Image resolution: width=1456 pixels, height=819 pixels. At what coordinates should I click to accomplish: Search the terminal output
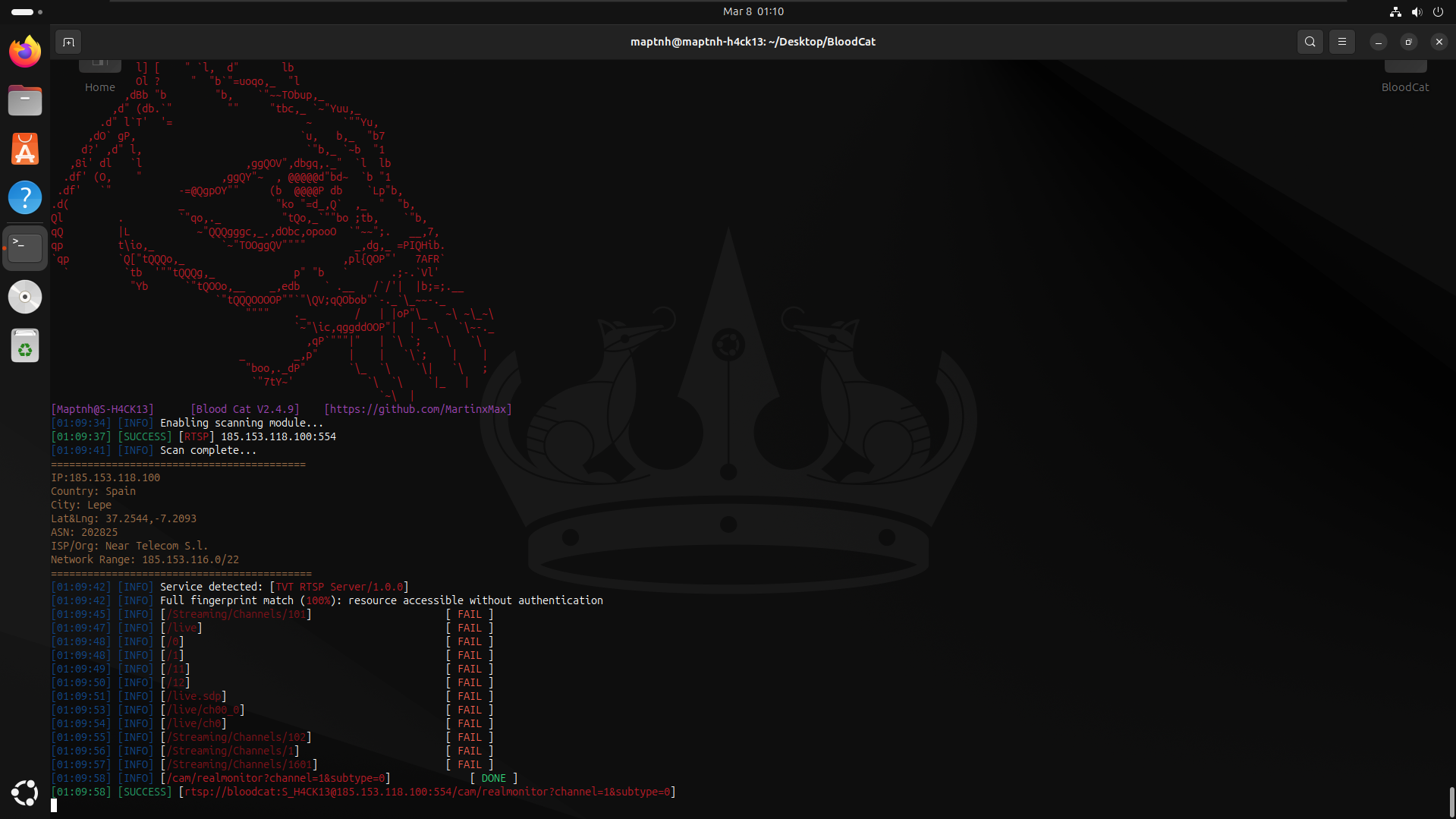[x=1310, y=42]
